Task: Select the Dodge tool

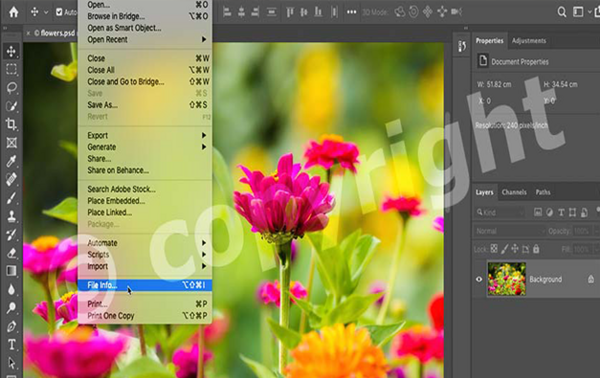Action: pyautogui.click(x=11, y=308)
